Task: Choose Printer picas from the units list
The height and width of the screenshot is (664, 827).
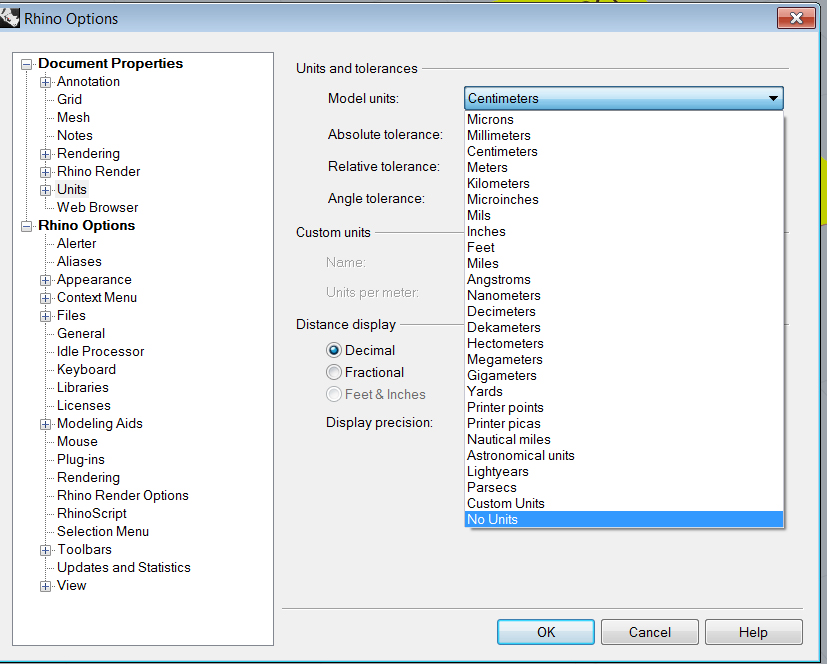Action: (x=623, y=424)
